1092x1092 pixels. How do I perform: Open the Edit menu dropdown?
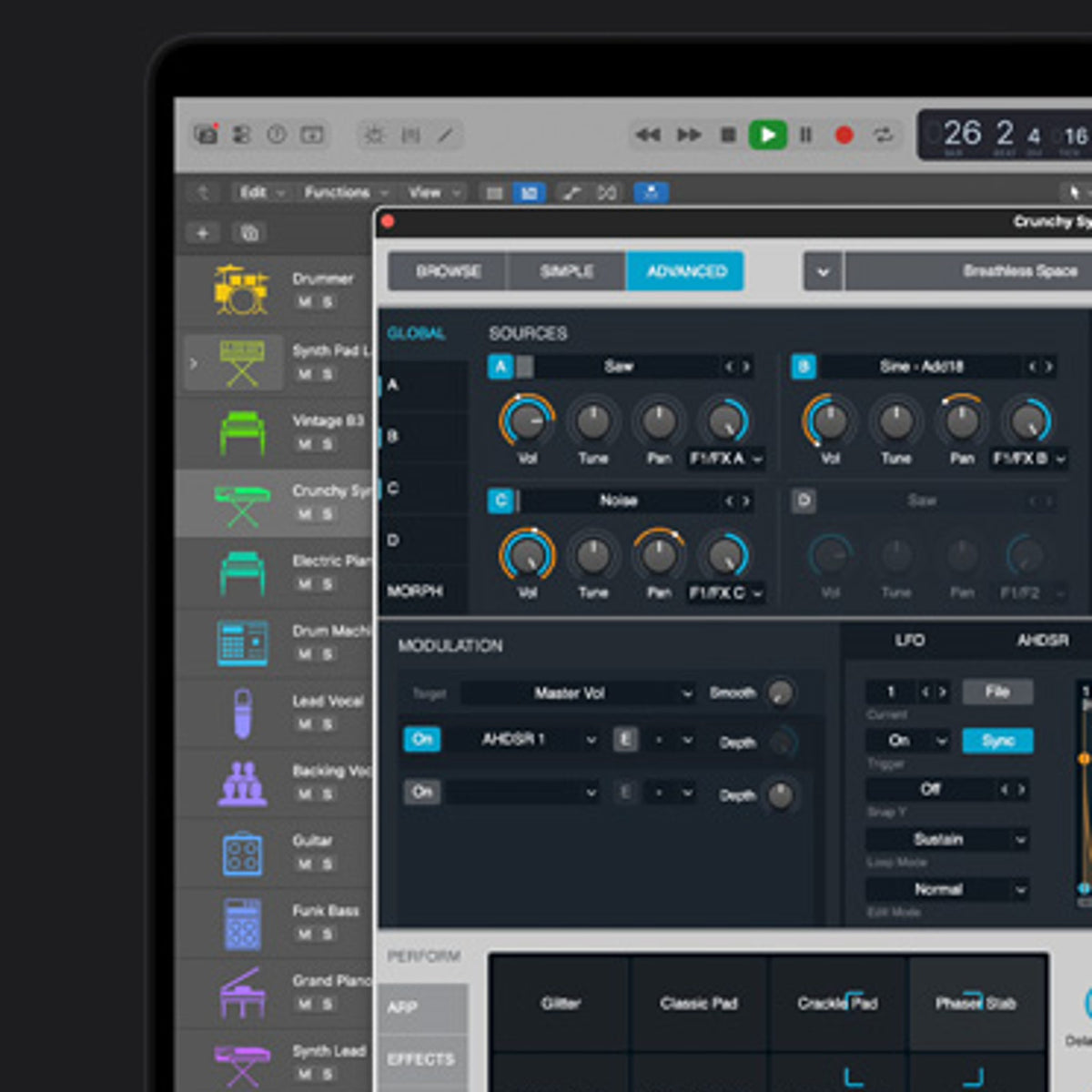261,192
